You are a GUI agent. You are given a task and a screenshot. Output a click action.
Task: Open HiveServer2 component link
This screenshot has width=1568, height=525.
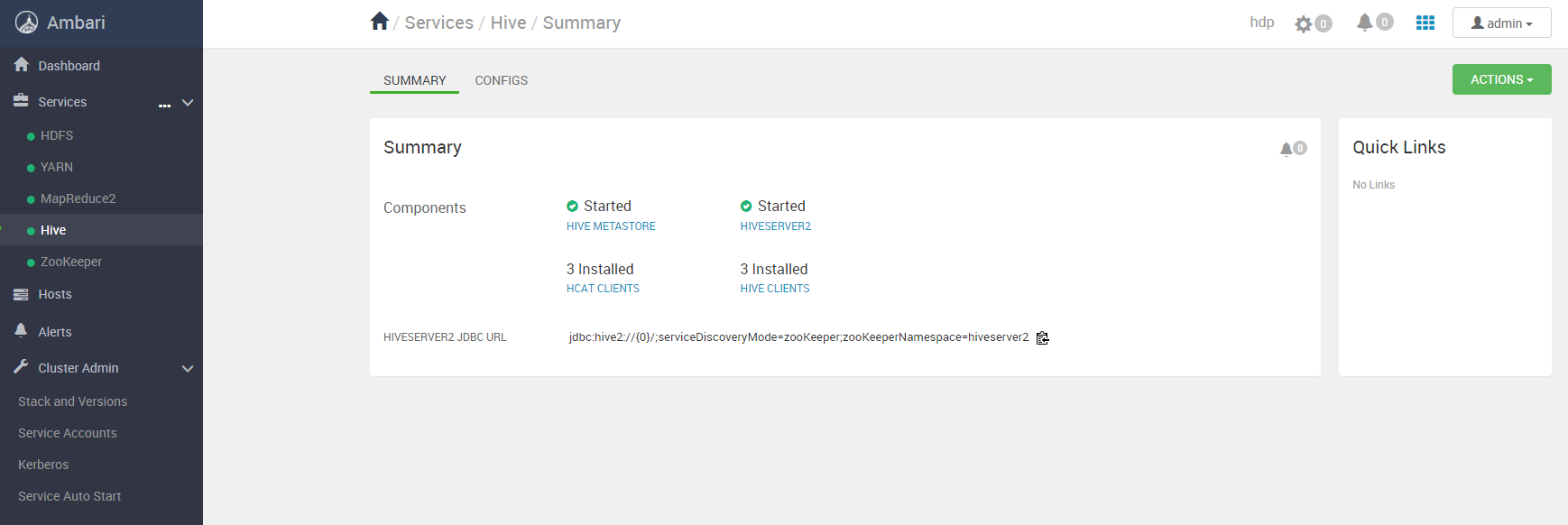pyautogui.click(x=776, y=226)
